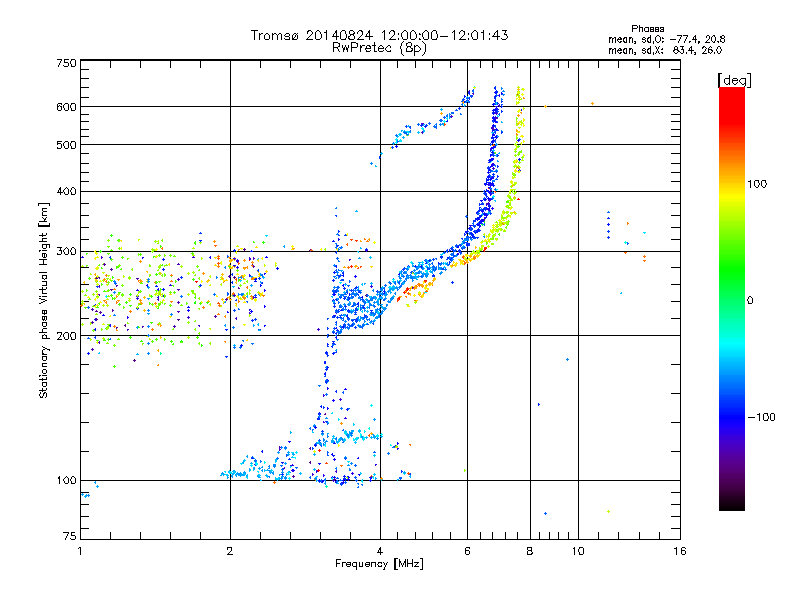The width and height of the screenshot is (800, 600).
Task: Click 'Stationary phase Virtual Height [km]' axis label
Action: pyautogui.click(x=44, y=300)
